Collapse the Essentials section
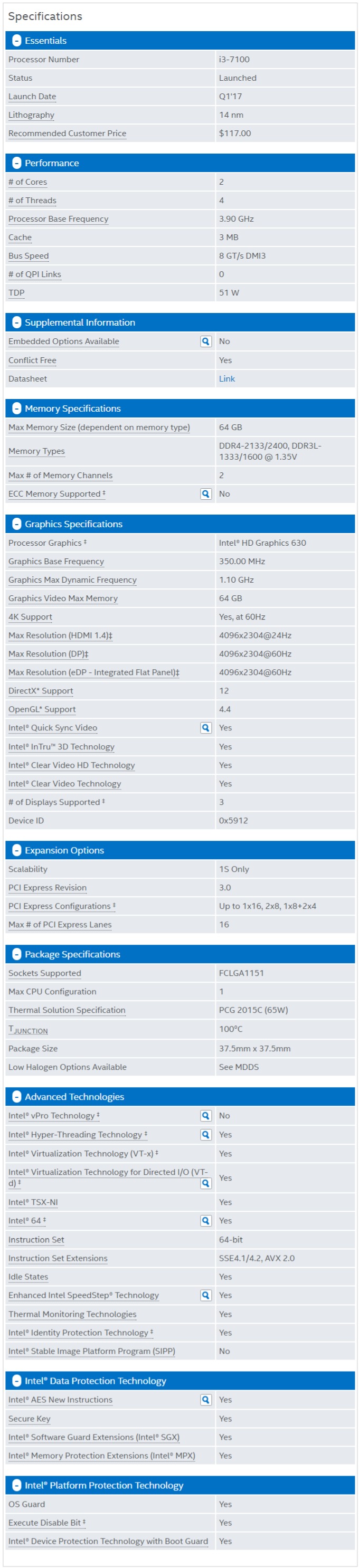The image size is (359, 1568). [17, 41]
